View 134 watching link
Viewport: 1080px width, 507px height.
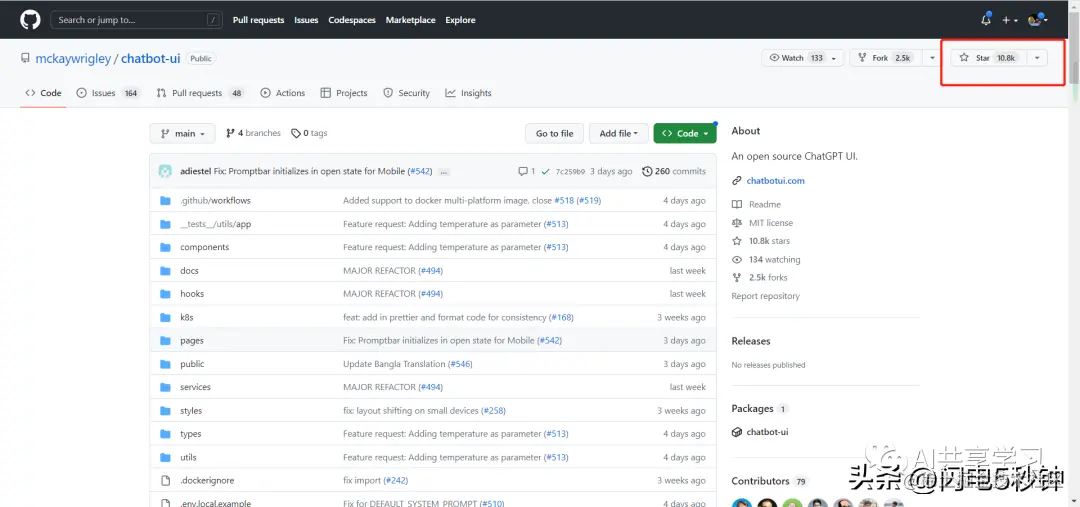766,260
